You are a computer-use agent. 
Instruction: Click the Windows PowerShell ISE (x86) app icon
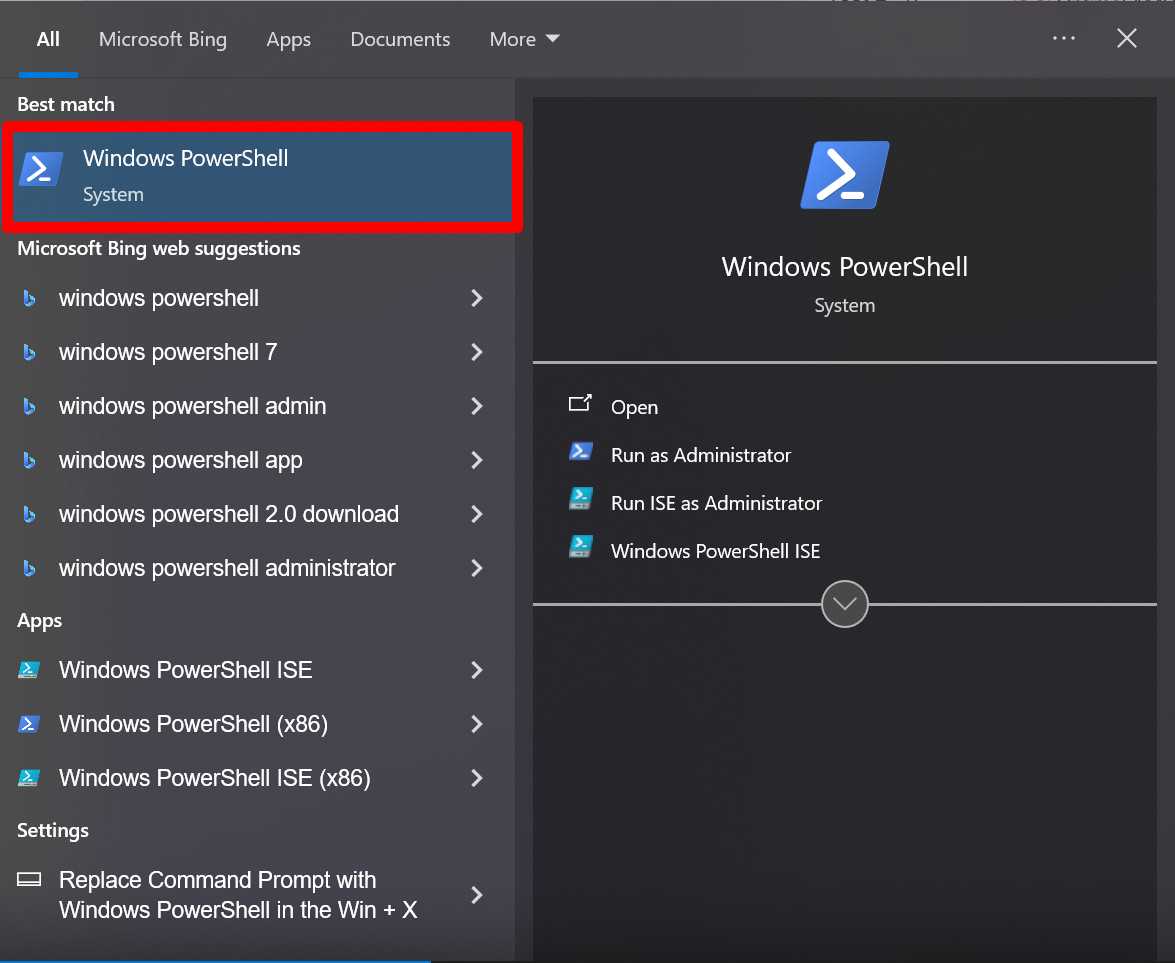[28, 778]
